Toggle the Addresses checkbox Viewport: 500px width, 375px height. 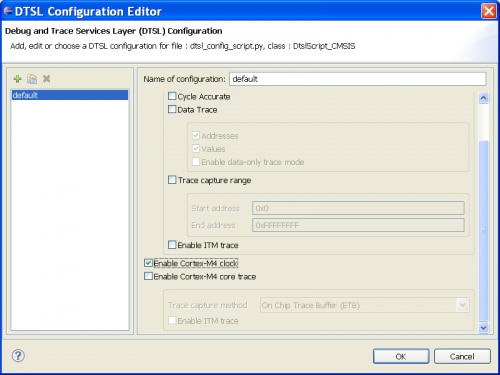coord(196,135)
